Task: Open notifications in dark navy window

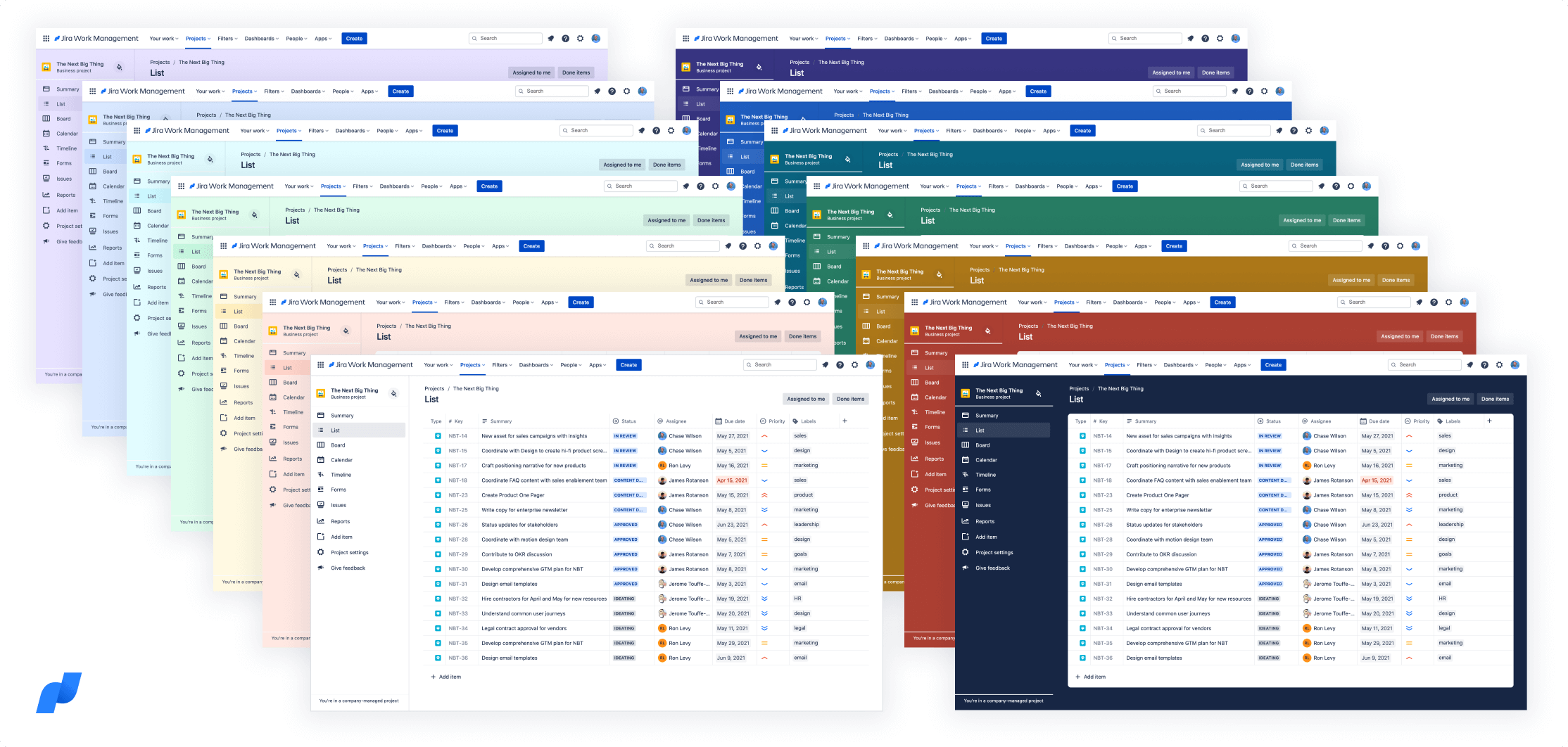Action: pyautogui.click(x=1469, y=365)
